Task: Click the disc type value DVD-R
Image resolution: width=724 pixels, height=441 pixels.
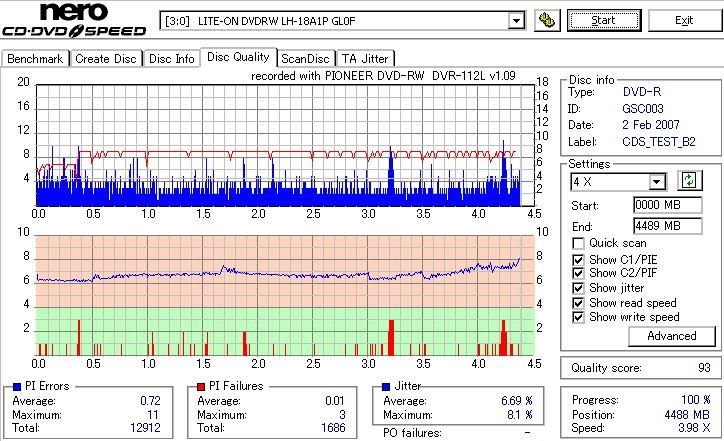Action: click(x=642, y=92)
